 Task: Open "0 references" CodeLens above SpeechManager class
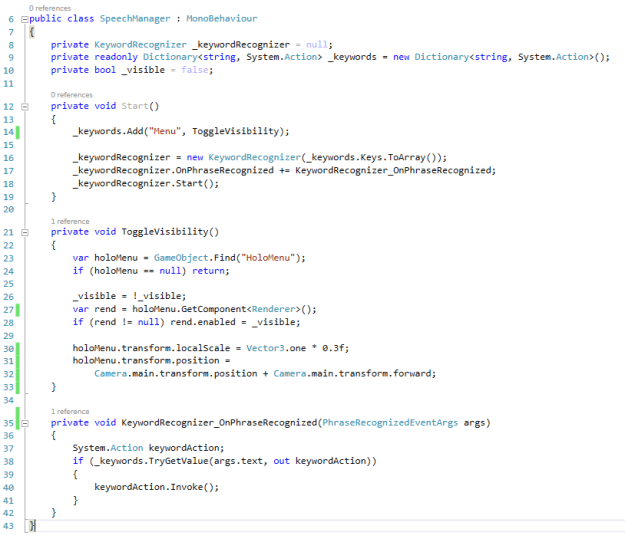[x=49, y=8]
